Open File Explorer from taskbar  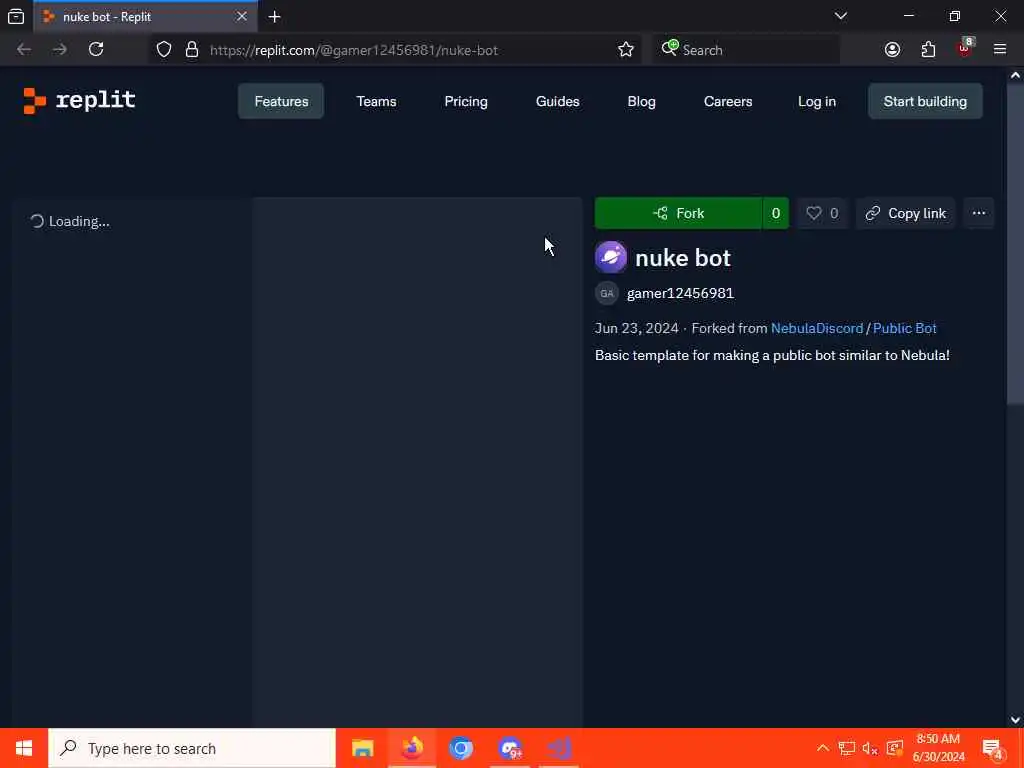tap(362, 748)
